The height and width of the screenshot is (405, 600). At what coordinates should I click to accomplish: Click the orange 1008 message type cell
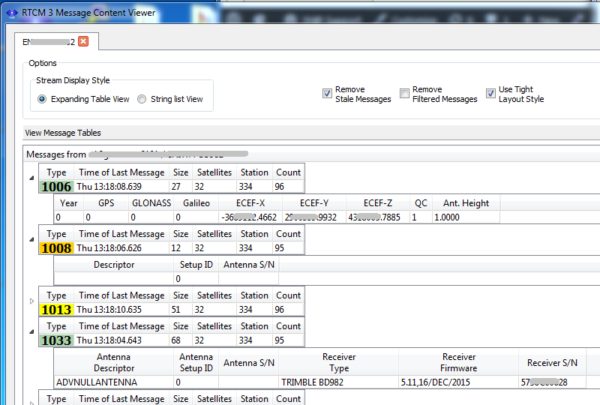(x=57, y=248)
